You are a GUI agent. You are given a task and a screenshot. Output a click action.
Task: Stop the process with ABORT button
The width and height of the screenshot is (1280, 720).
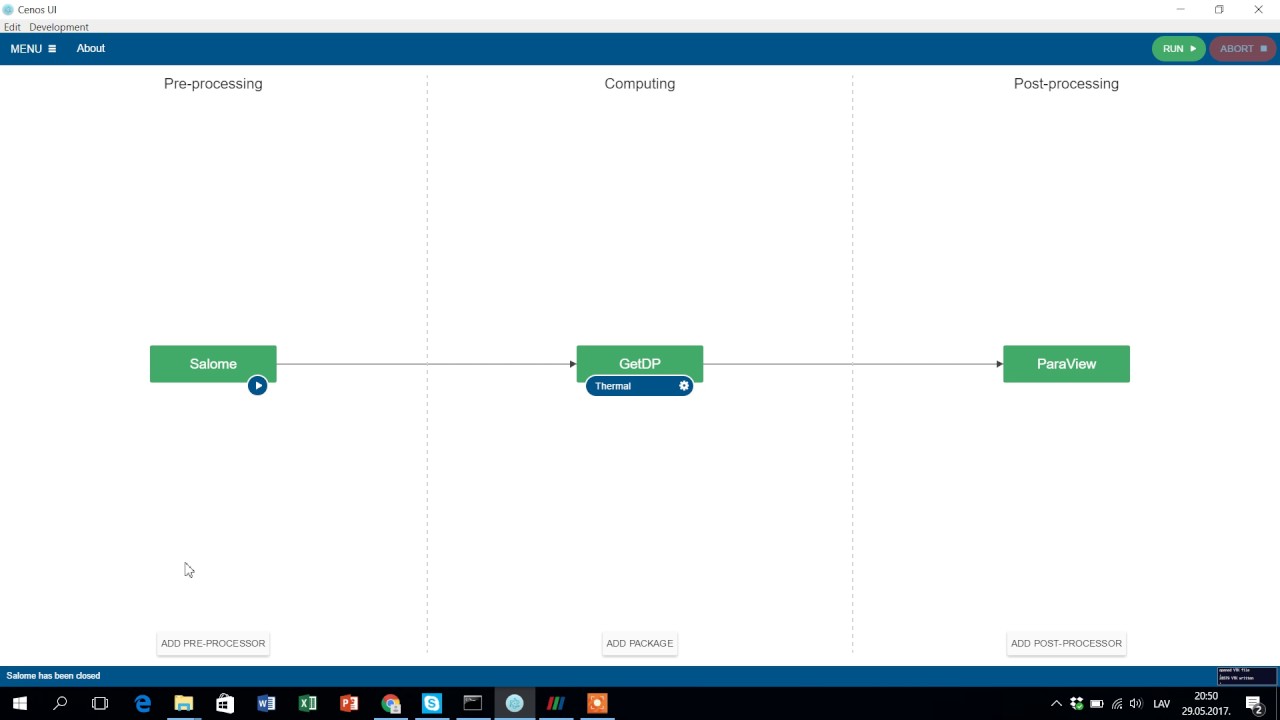tap(1243, 49)
